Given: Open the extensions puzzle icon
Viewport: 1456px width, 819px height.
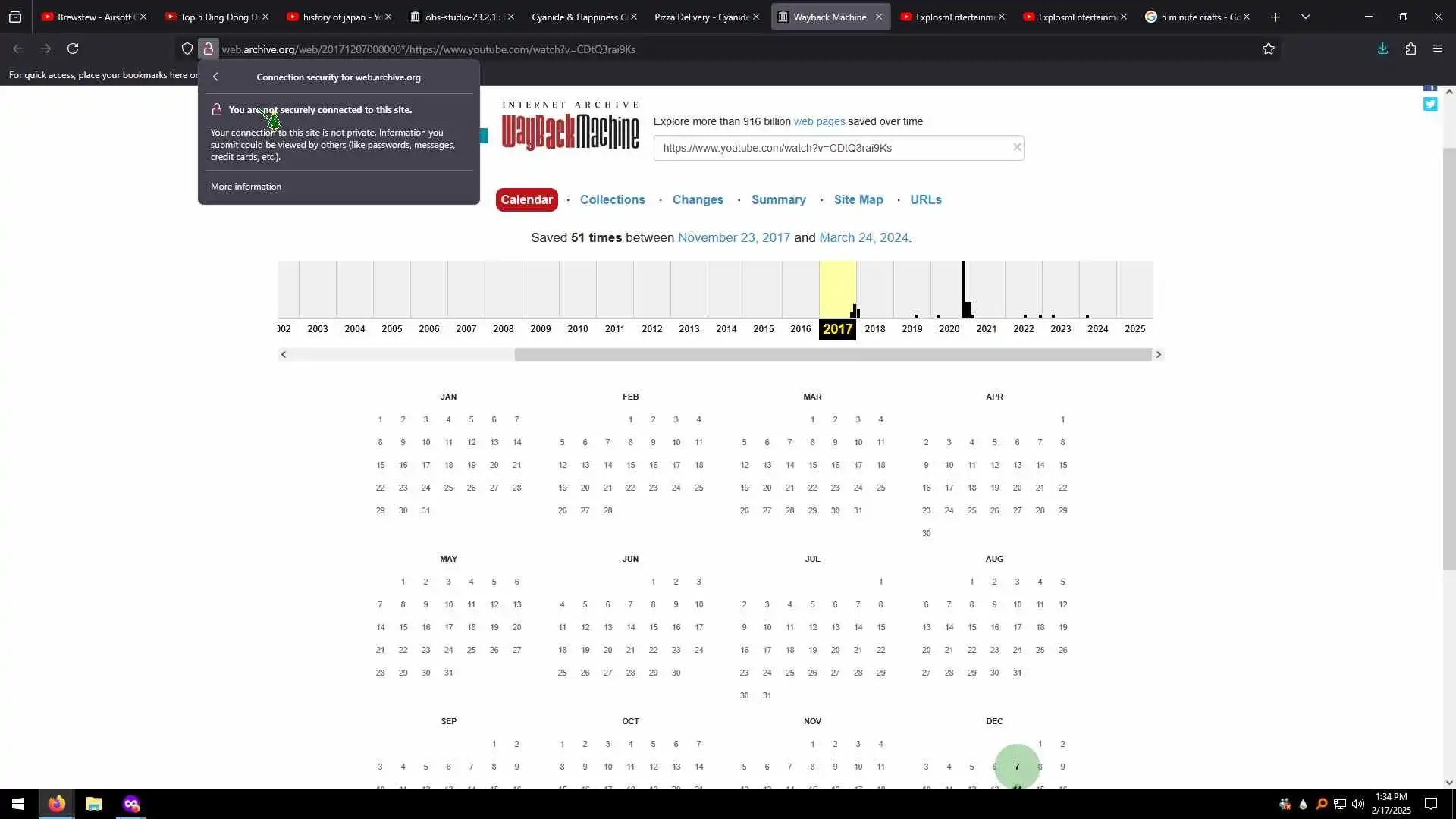Looking at the screenshot, I should pos(1410,49).
